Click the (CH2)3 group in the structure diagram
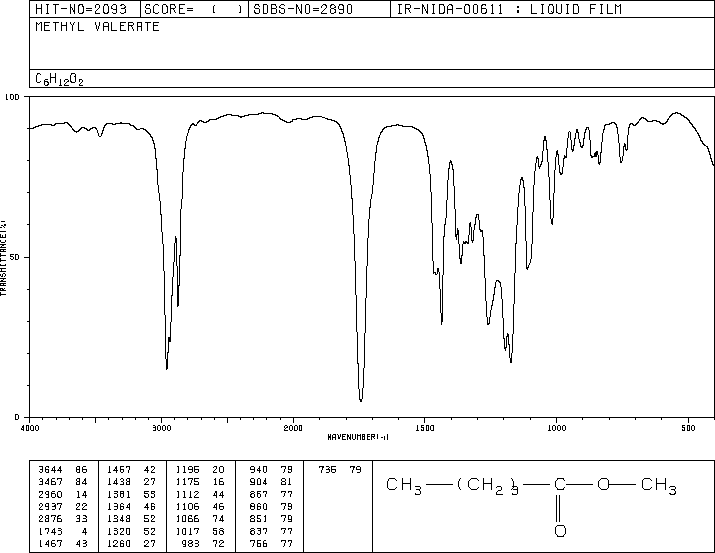Viewport: 715px width, 553px height. pyautogui.click(x=489, y=487)
